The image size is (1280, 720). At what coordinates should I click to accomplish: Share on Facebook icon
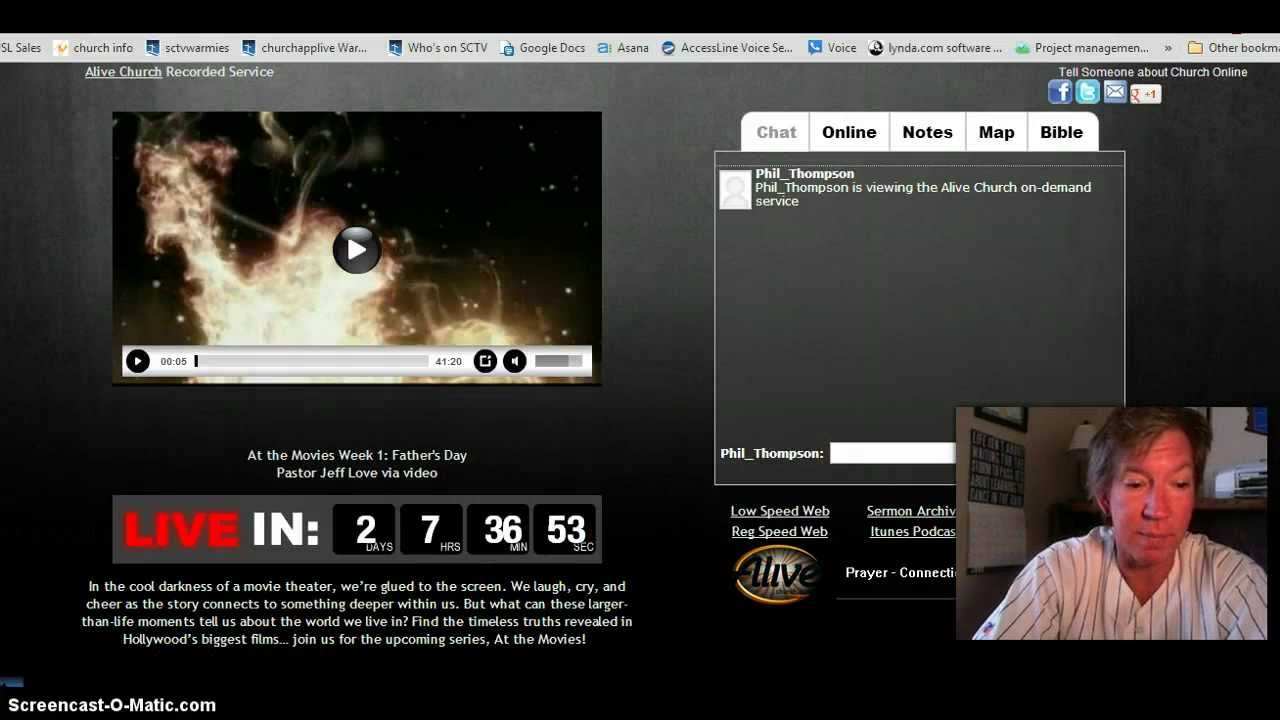(x=1060, y=93)
